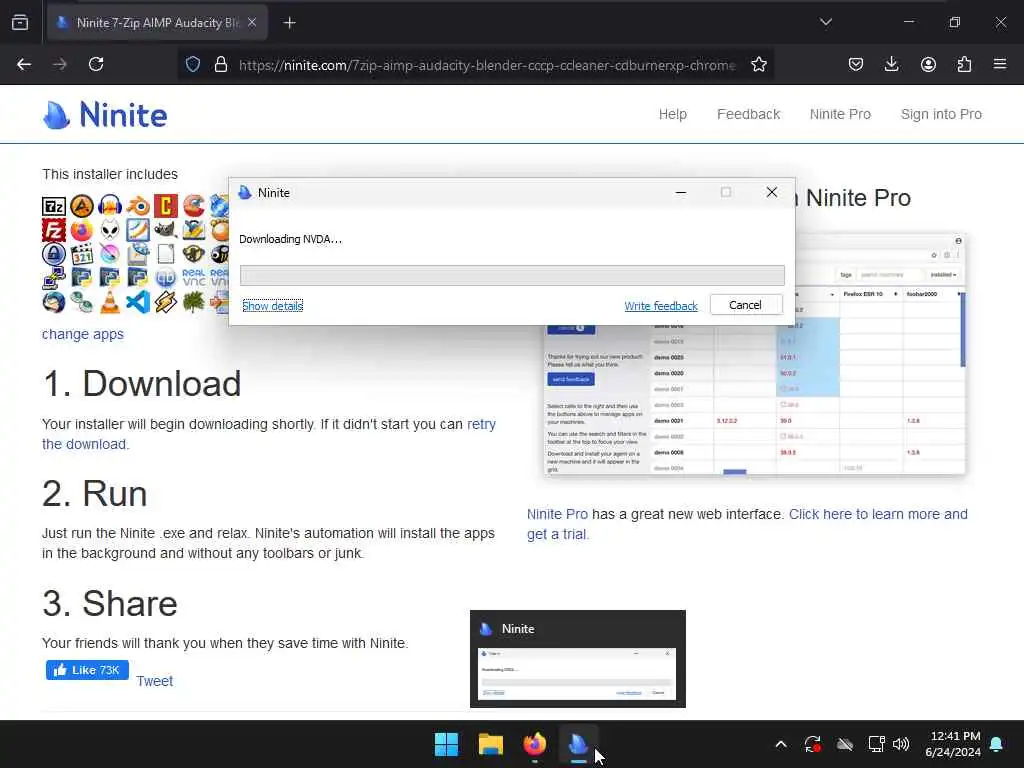Image resolution: width=1024 pixels, height=768 pixels.
Task: Click the CCleaner icon
Action: coord(194,206)
